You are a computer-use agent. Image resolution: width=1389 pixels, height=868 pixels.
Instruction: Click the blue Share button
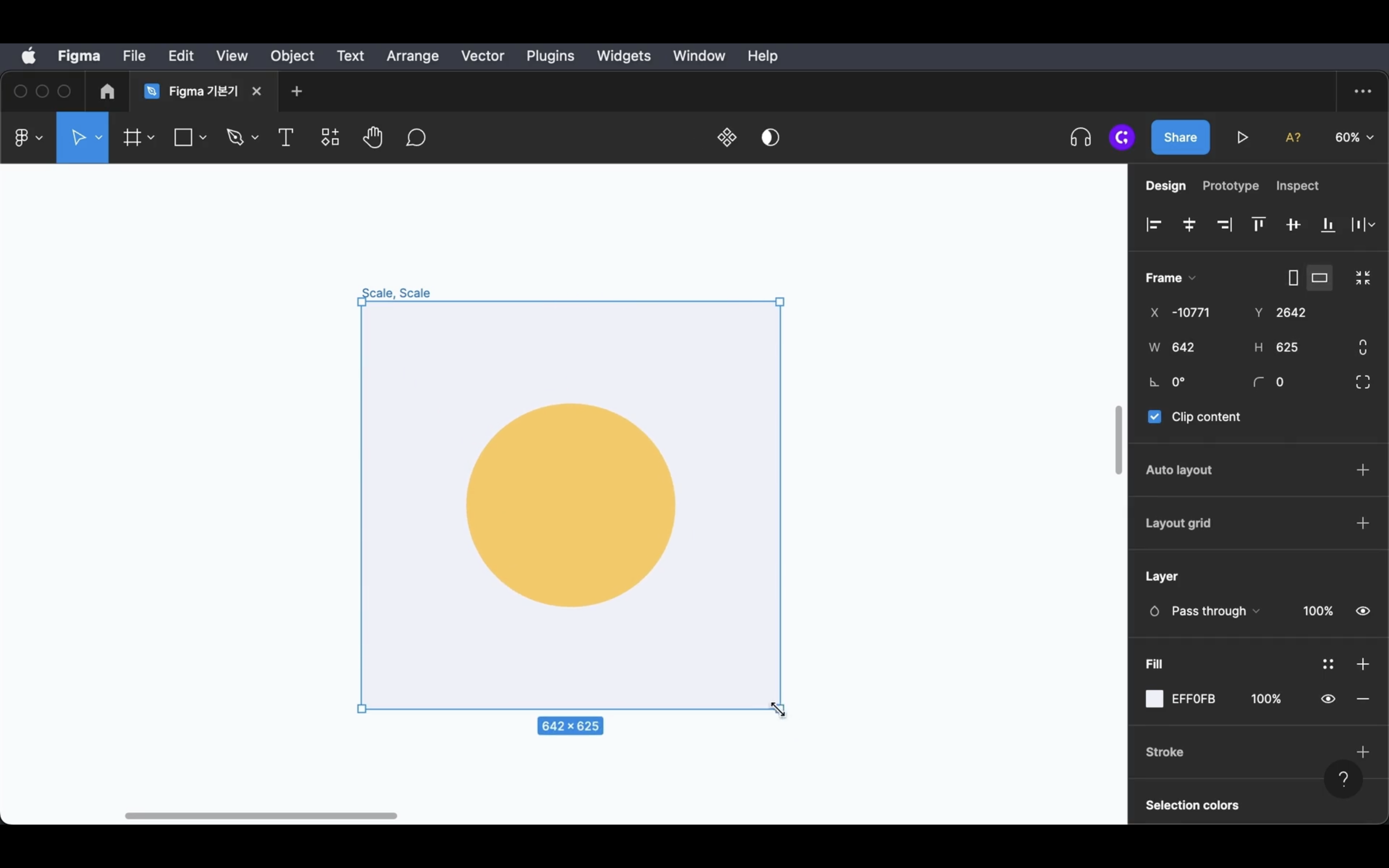pyautogui.click(x=1180, y=138)
